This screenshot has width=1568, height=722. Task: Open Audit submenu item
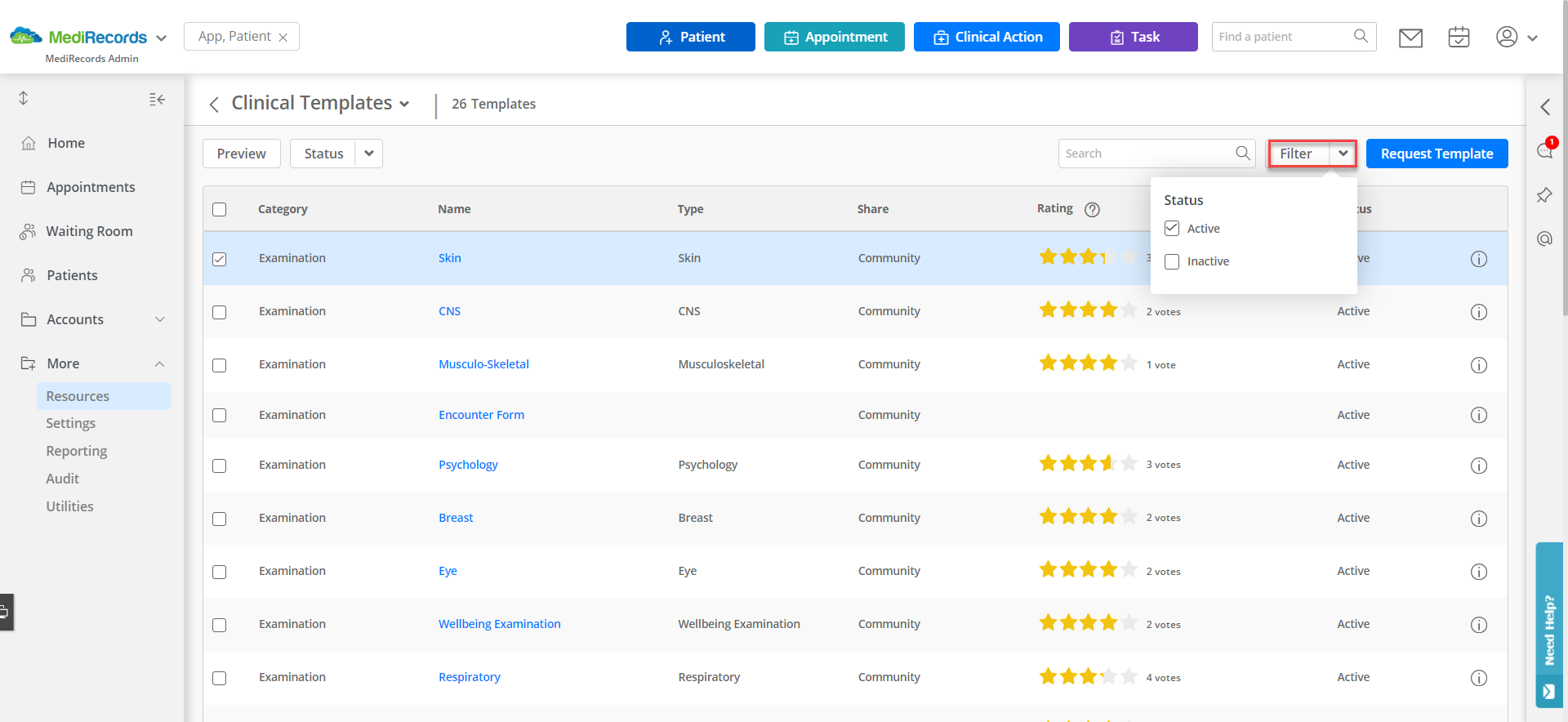pyautogui.click(x=63, y=479)
